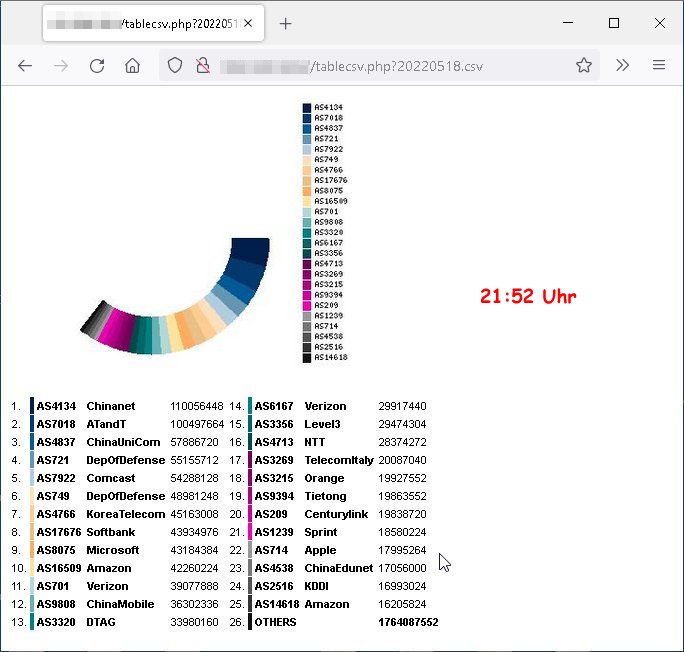Image resolution: width=684 pixels, height=652 pixels.
Task: Click the OTHERS label in row 26
Action: click(x=275, y=622)
